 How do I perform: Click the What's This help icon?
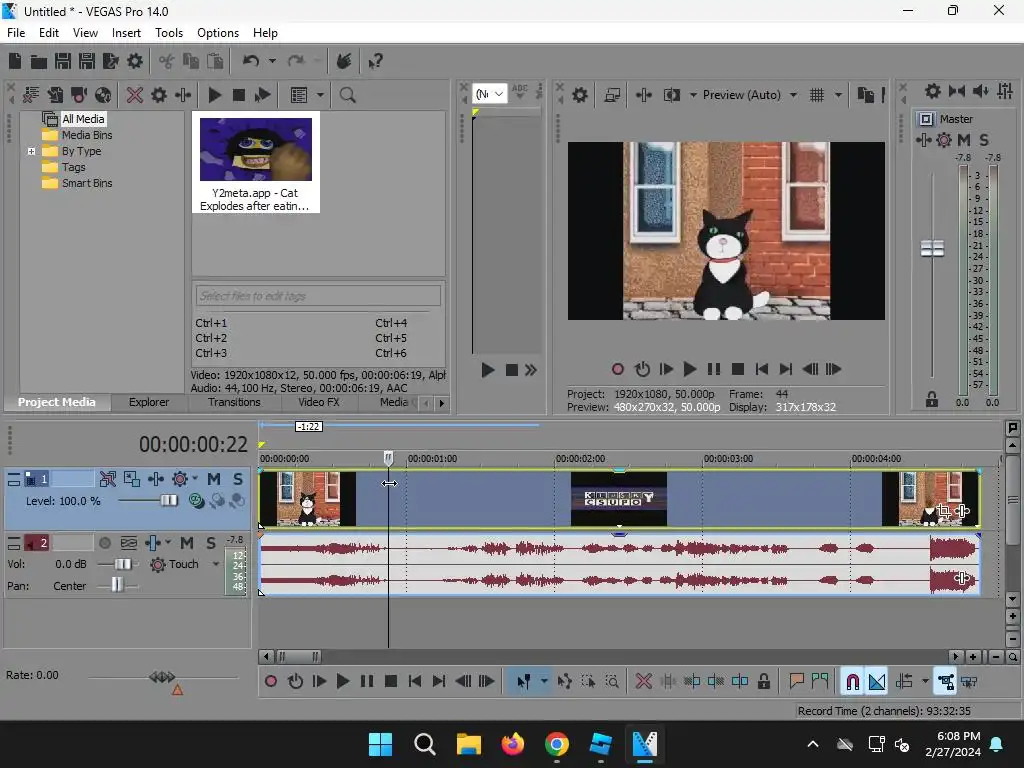[375, 61]
